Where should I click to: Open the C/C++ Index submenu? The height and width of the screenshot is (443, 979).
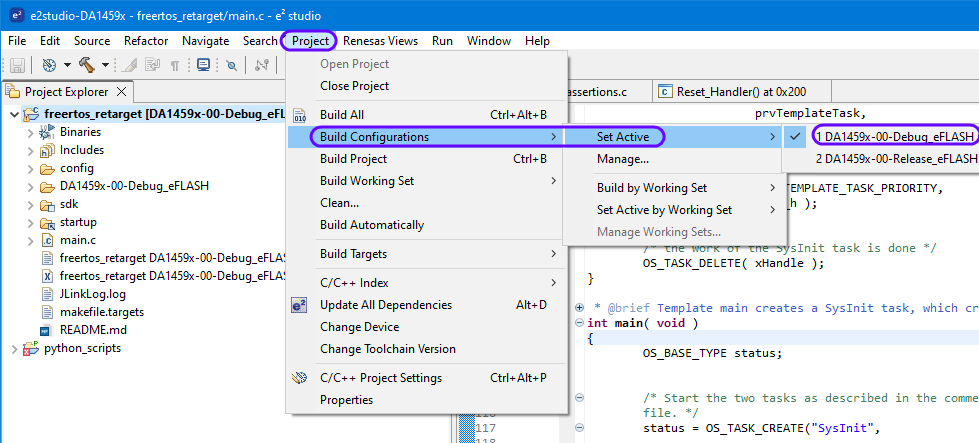point(426,283)
